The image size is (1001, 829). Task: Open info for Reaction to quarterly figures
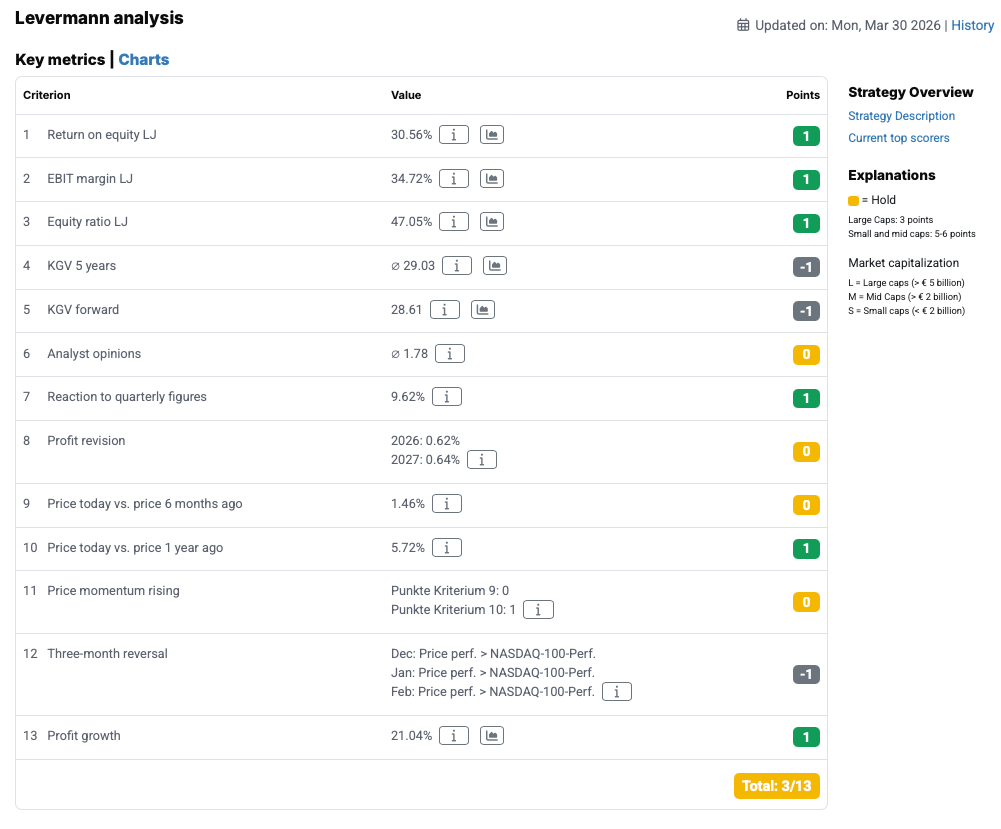[446, 397]
